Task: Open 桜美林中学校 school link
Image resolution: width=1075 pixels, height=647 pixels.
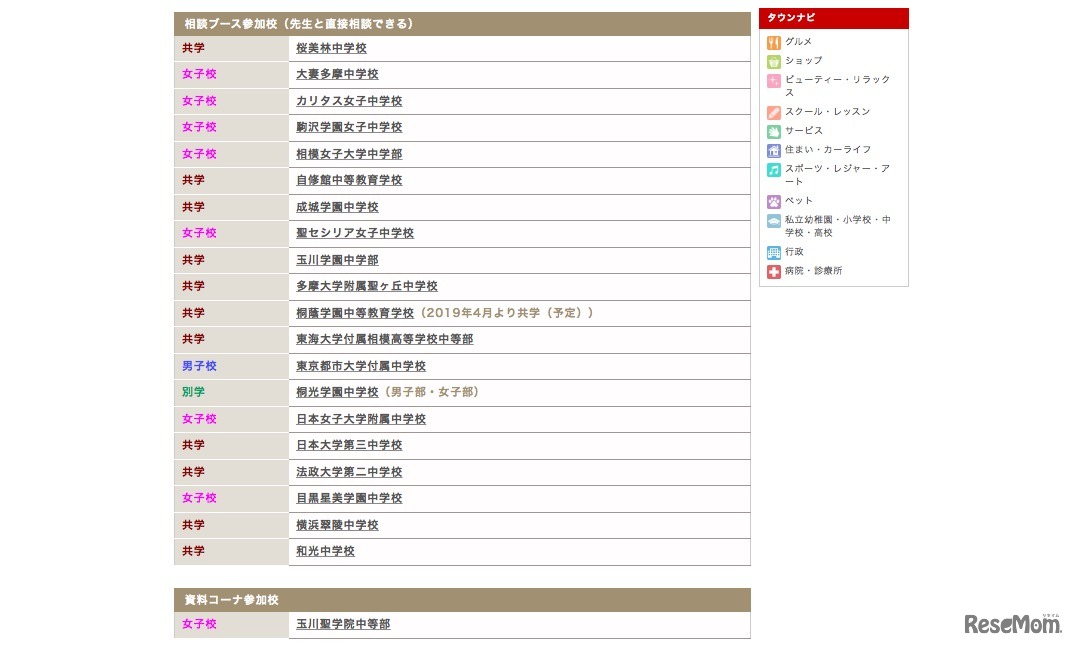Action: pos(331,48)
